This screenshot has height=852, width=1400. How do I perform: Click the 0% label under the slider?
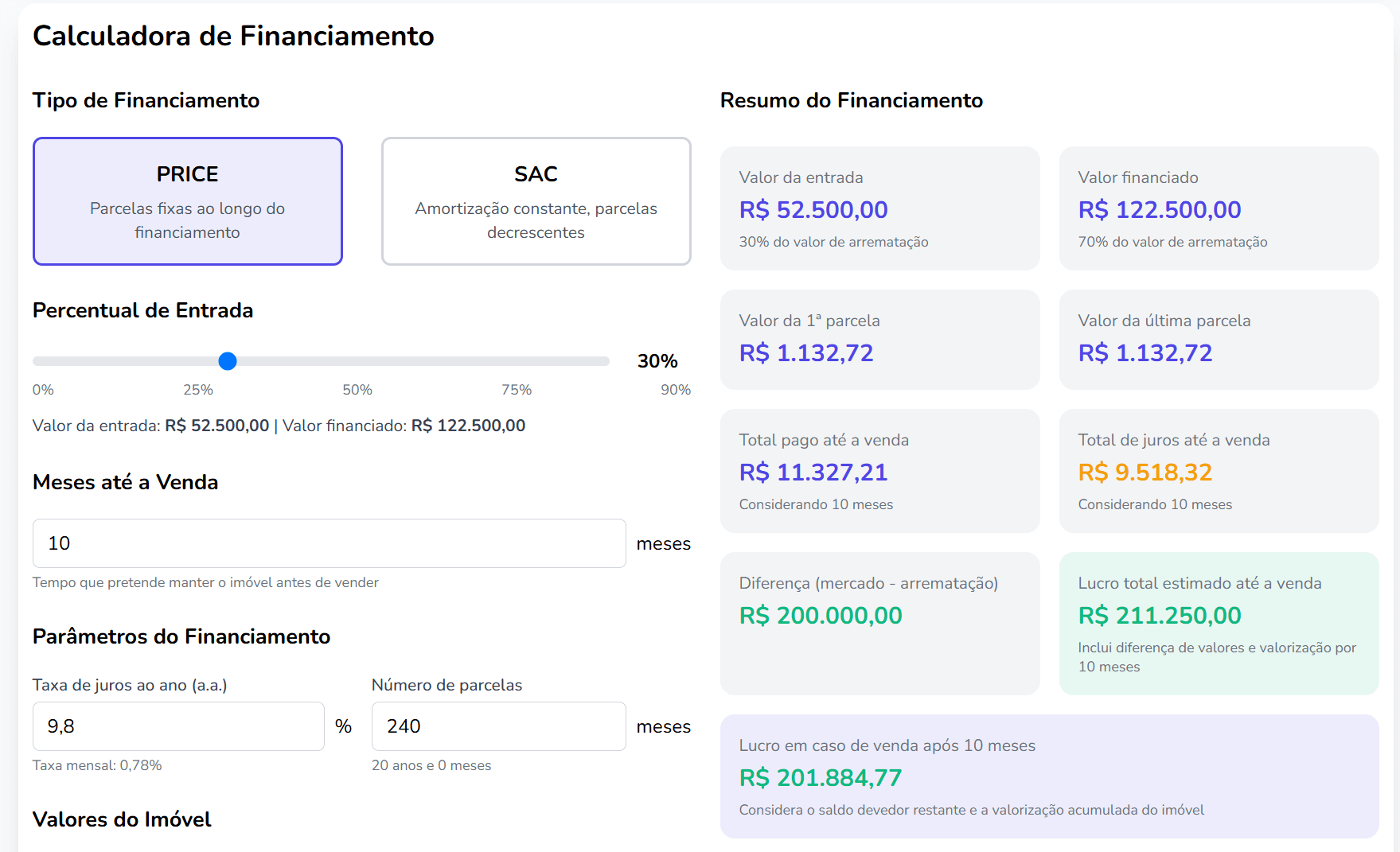(x=43, y=390)
